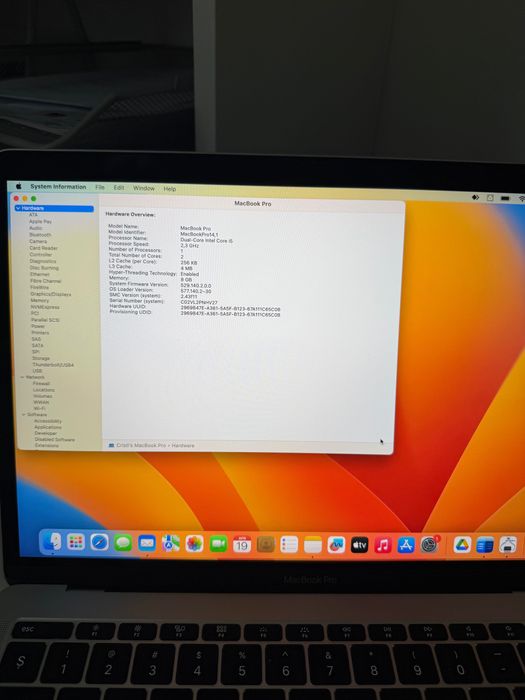The height and width of the screenshot is (700, 525).
Task: Open Mail app in the Dock
Action: (147, 543)
